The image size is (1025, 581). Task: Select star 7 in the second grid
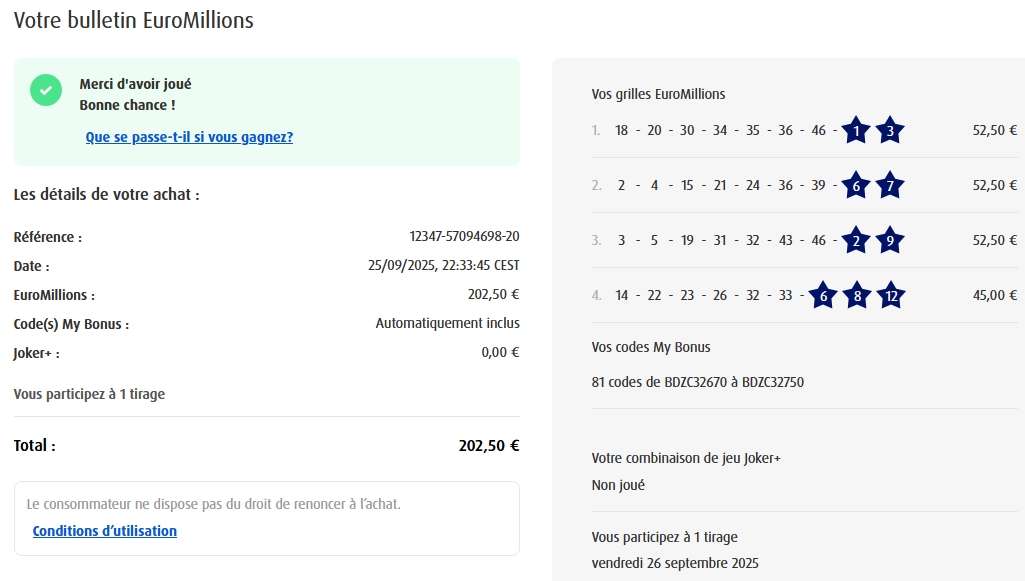(890, 185)
